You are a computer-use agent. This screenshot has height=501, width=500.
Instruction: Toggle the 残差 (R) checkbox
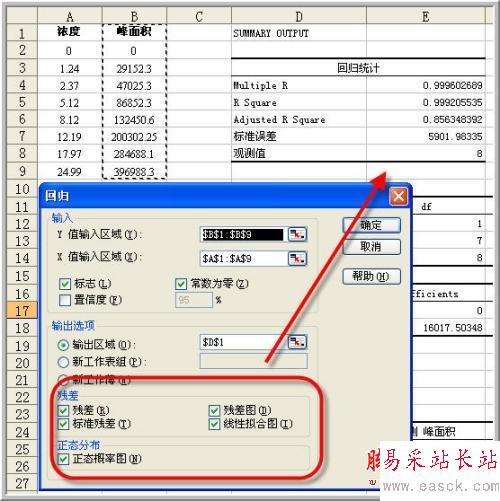pos(63,410)
